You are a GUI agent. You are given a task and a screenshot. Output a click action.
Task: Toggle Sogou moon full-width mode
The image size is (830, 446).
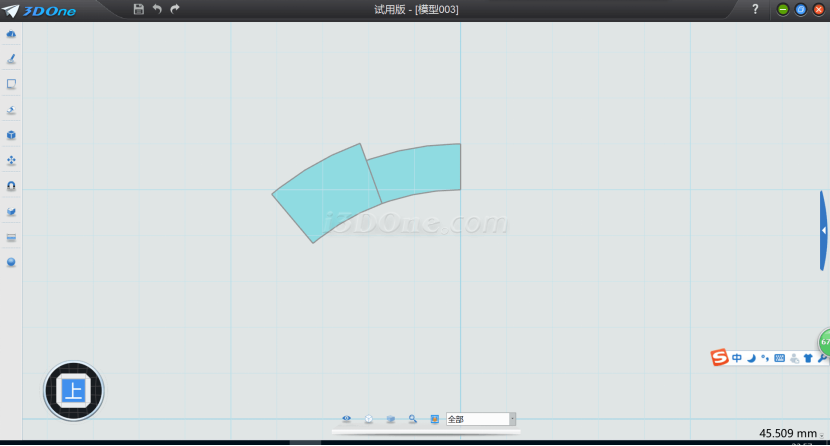(751, 358)
